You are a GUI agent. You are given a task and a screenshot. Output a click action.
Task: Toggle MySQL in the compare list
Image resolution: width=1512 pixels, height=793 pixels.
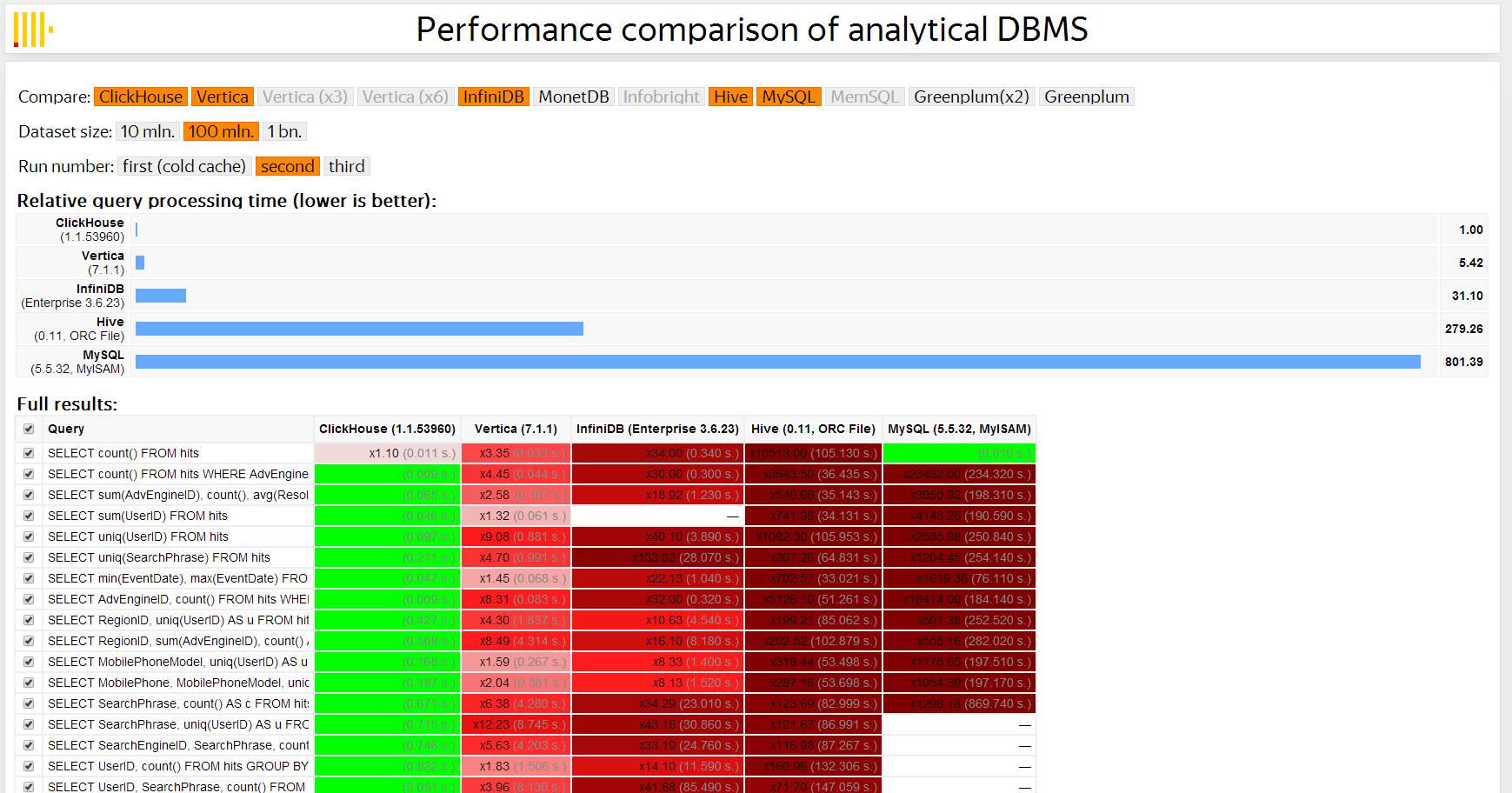click(x=789, y=97)
